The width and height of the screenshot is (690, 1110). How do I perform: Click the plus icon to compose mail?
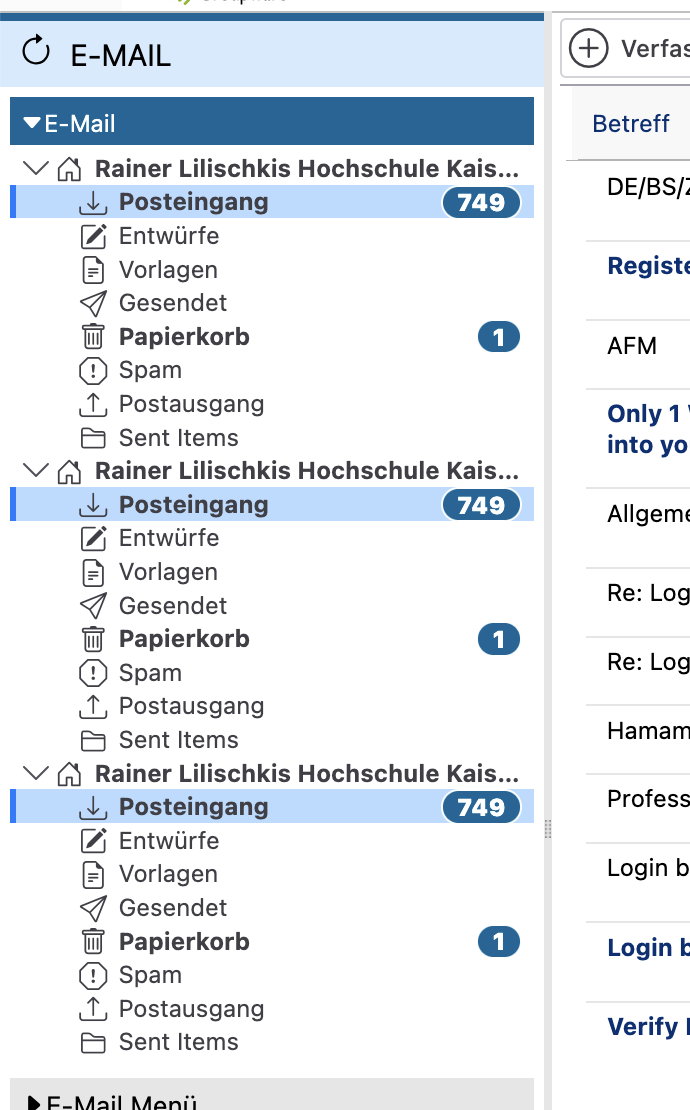(589, 48)
